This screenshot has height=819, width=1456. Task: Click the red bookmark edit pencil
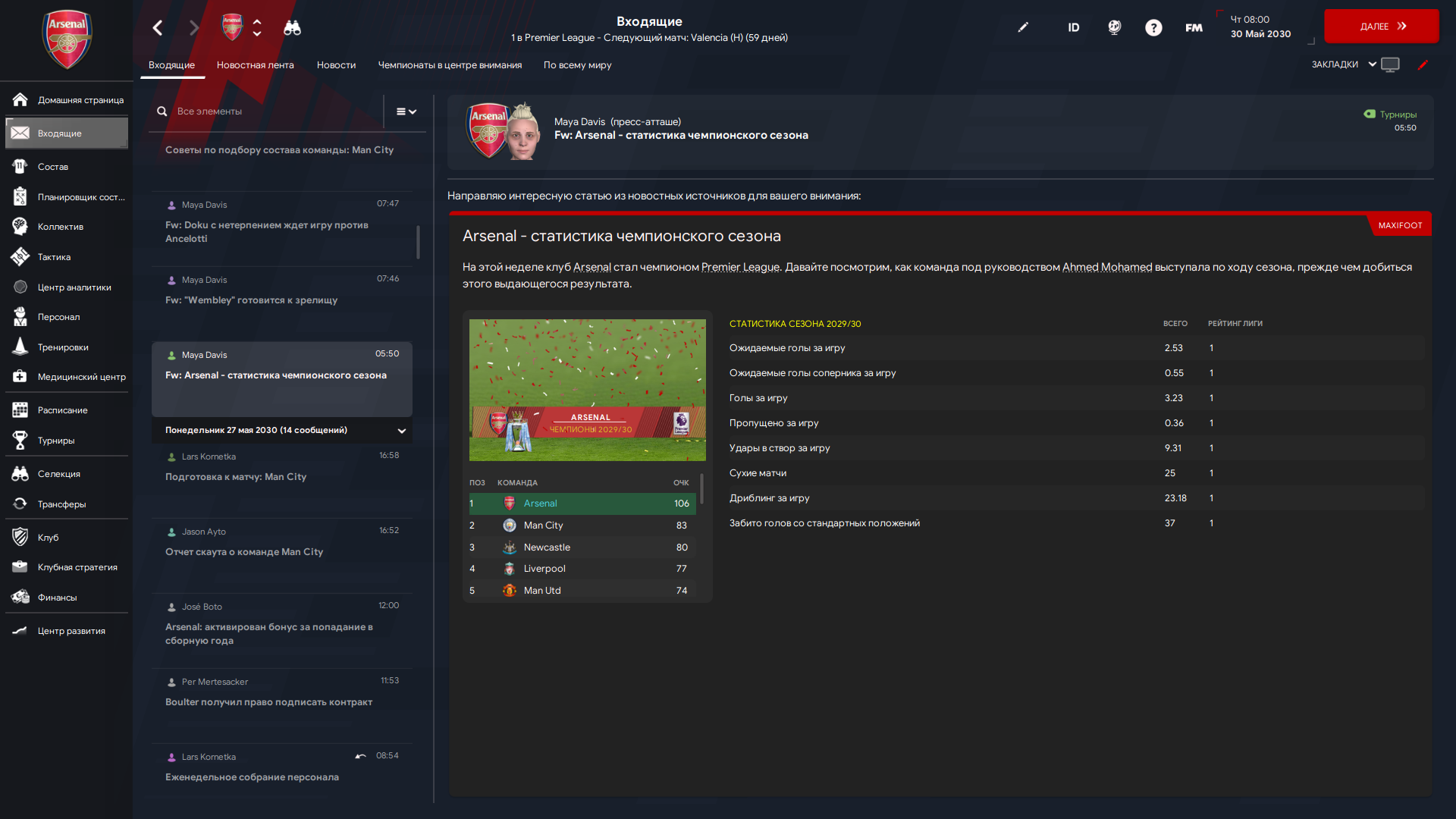click(1423, 65)
